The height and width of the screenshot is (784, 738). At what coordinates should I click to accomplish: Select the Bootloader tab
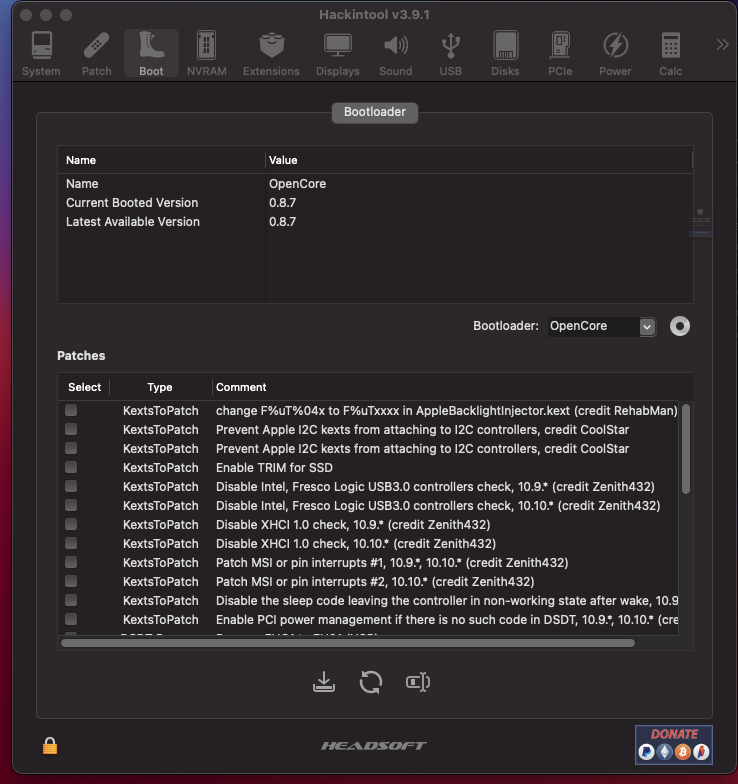point(375,112)
